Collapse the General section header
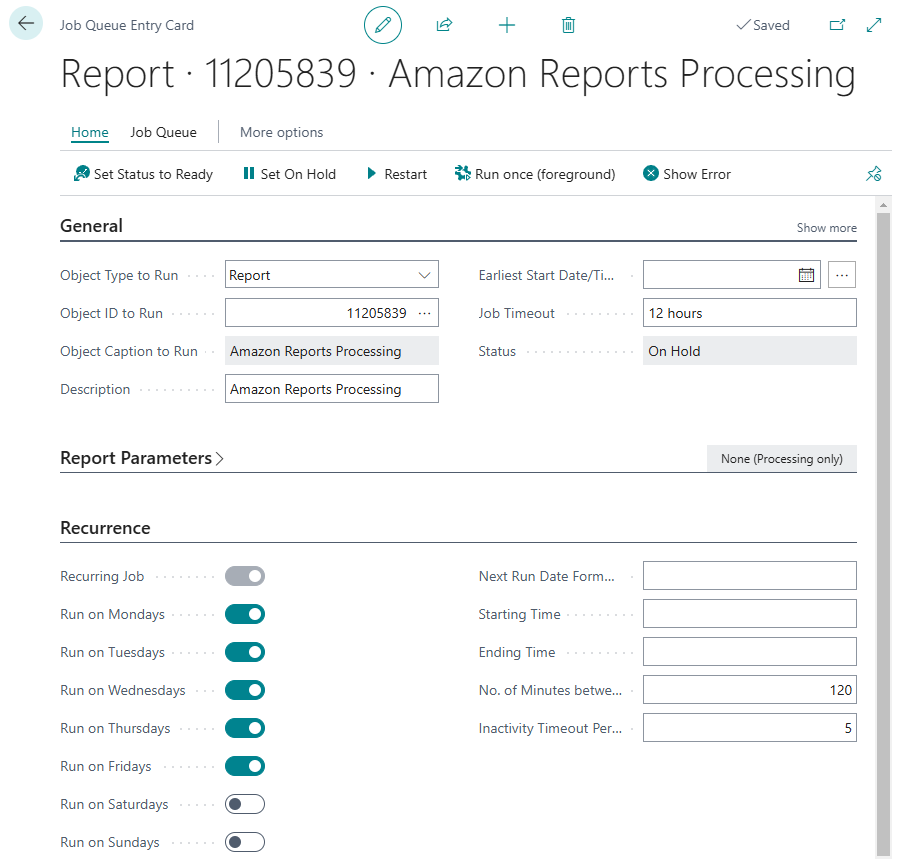 [92, 226]
